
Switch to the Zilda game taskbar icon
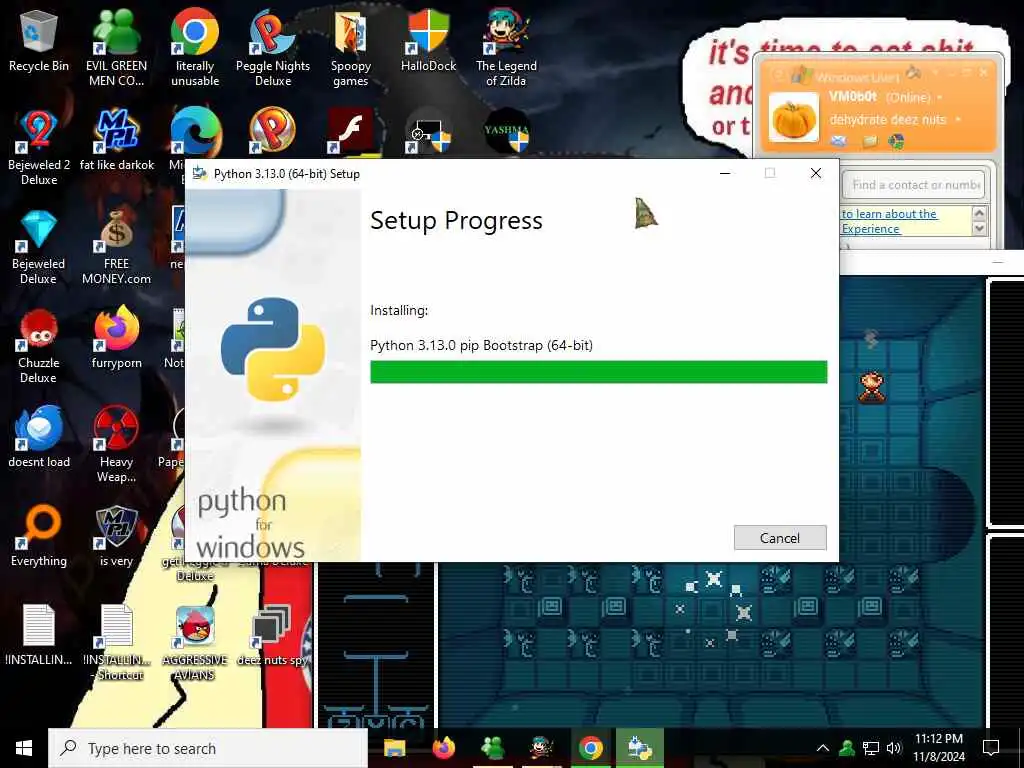541,748
